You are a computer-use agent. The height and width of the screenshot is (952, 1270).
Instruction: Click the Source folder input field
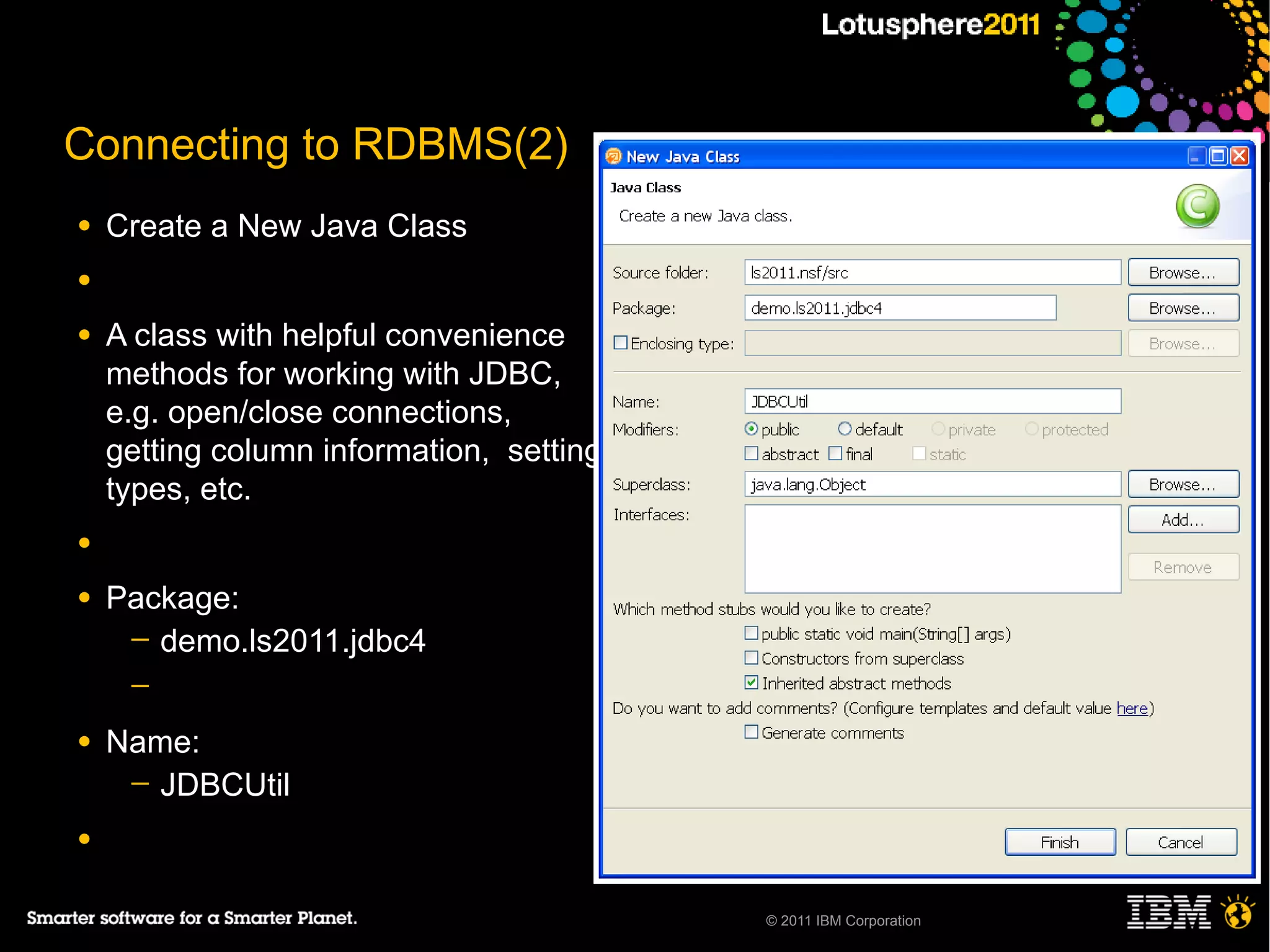click(933, 272)
